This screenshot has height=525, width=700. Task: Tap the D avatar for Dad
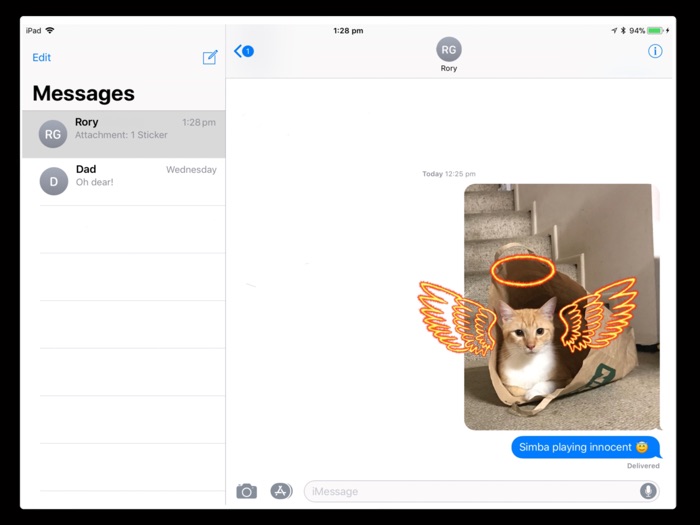54,181
